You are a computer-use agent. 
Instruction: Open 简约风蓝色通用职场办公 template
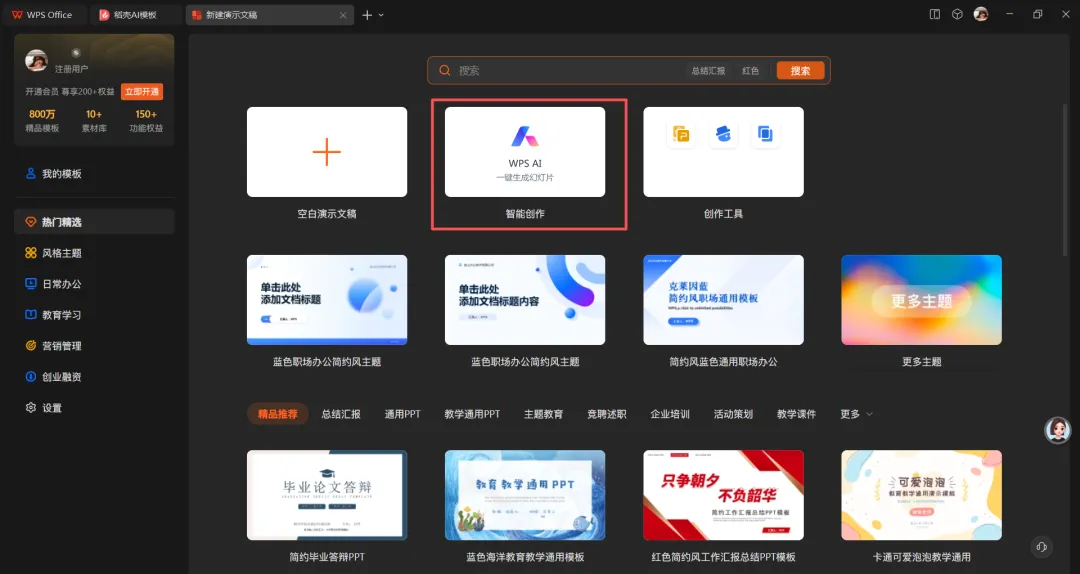[723, 300]
